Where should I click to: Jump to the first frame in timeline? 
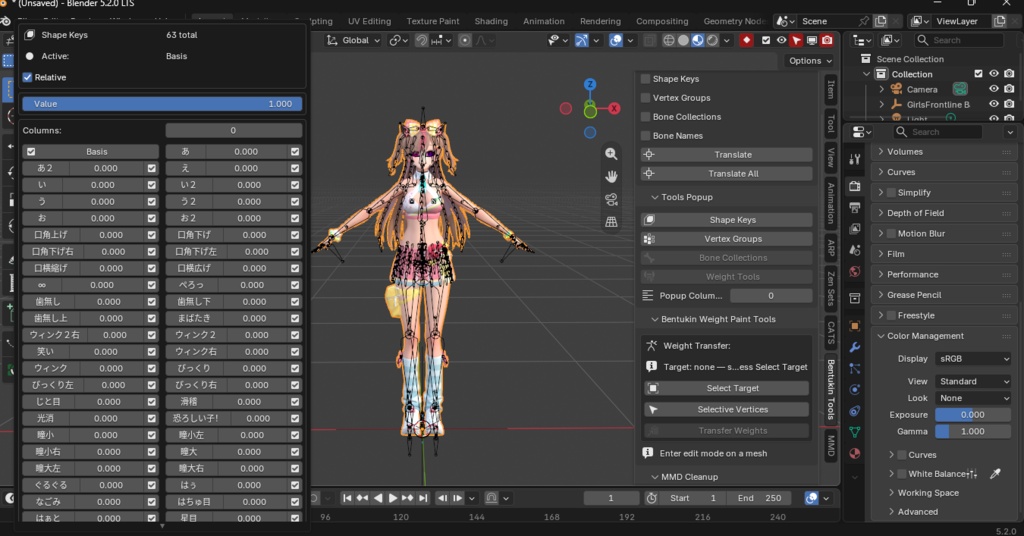(x=347, y=498)
